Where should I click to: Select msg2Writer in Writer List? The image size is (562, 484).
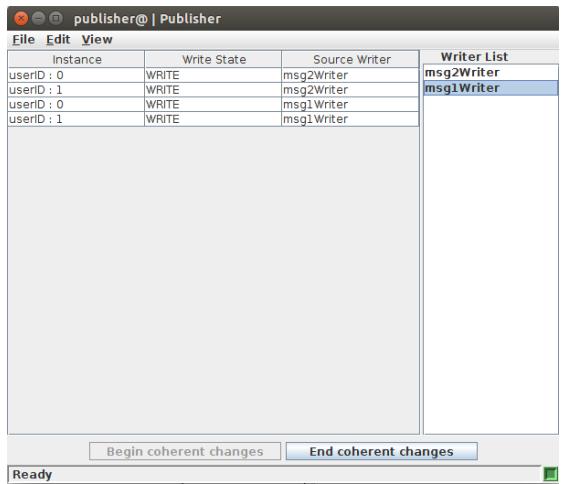(x=490, y=73)
